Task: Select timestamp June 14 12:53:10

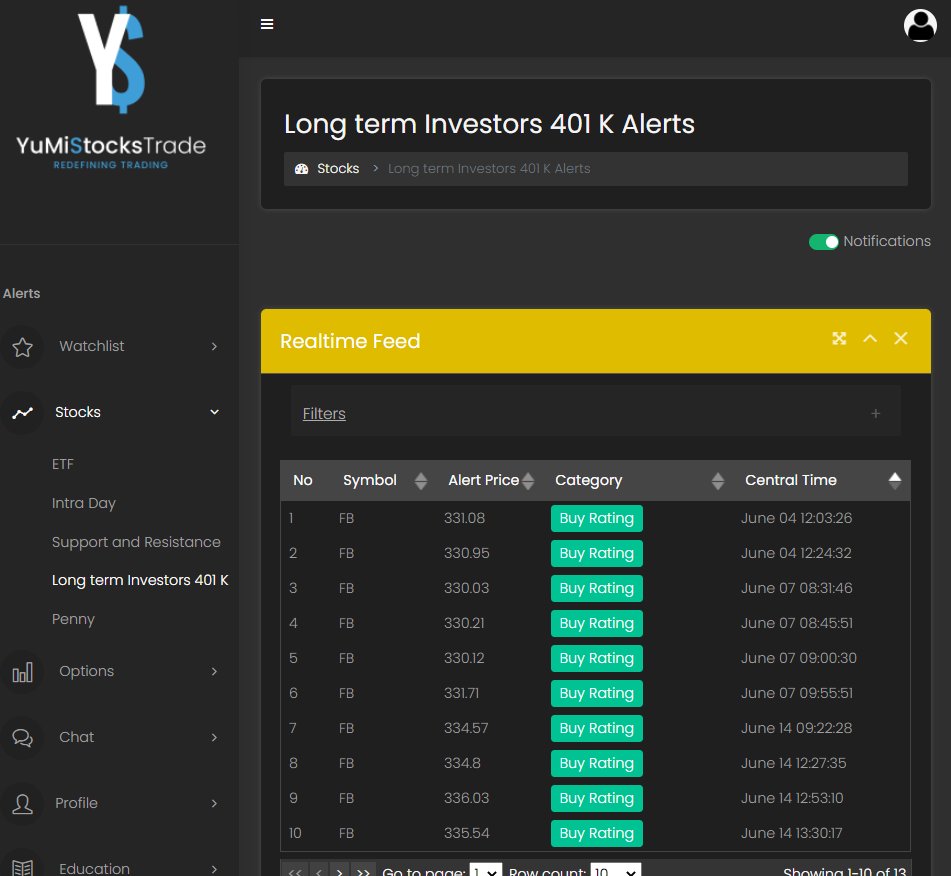Action: pyautogui.click(x=792, y=798)
